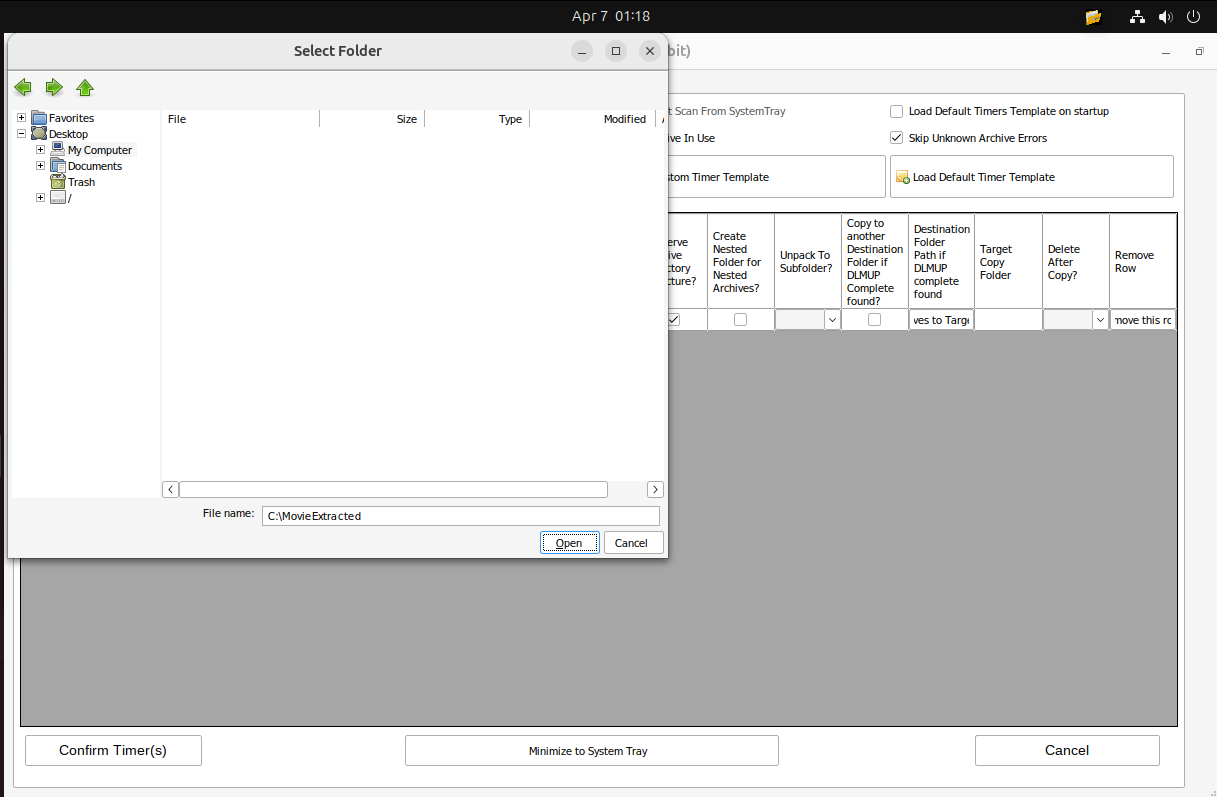The image size is (1217, 797).
Task: Click the Documents folder in the tree
Action: tap(94, 166)
